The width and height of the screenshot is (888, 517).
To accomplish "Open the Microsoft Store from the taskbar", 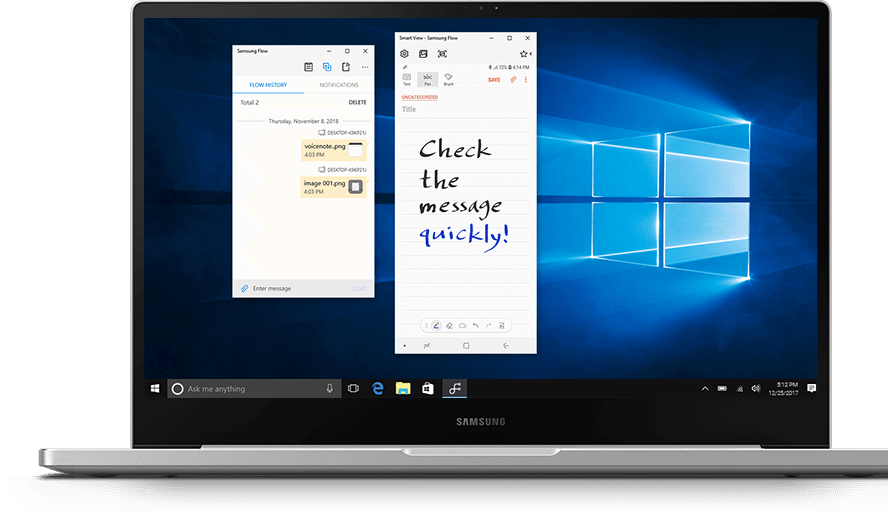I will (428, 388).
